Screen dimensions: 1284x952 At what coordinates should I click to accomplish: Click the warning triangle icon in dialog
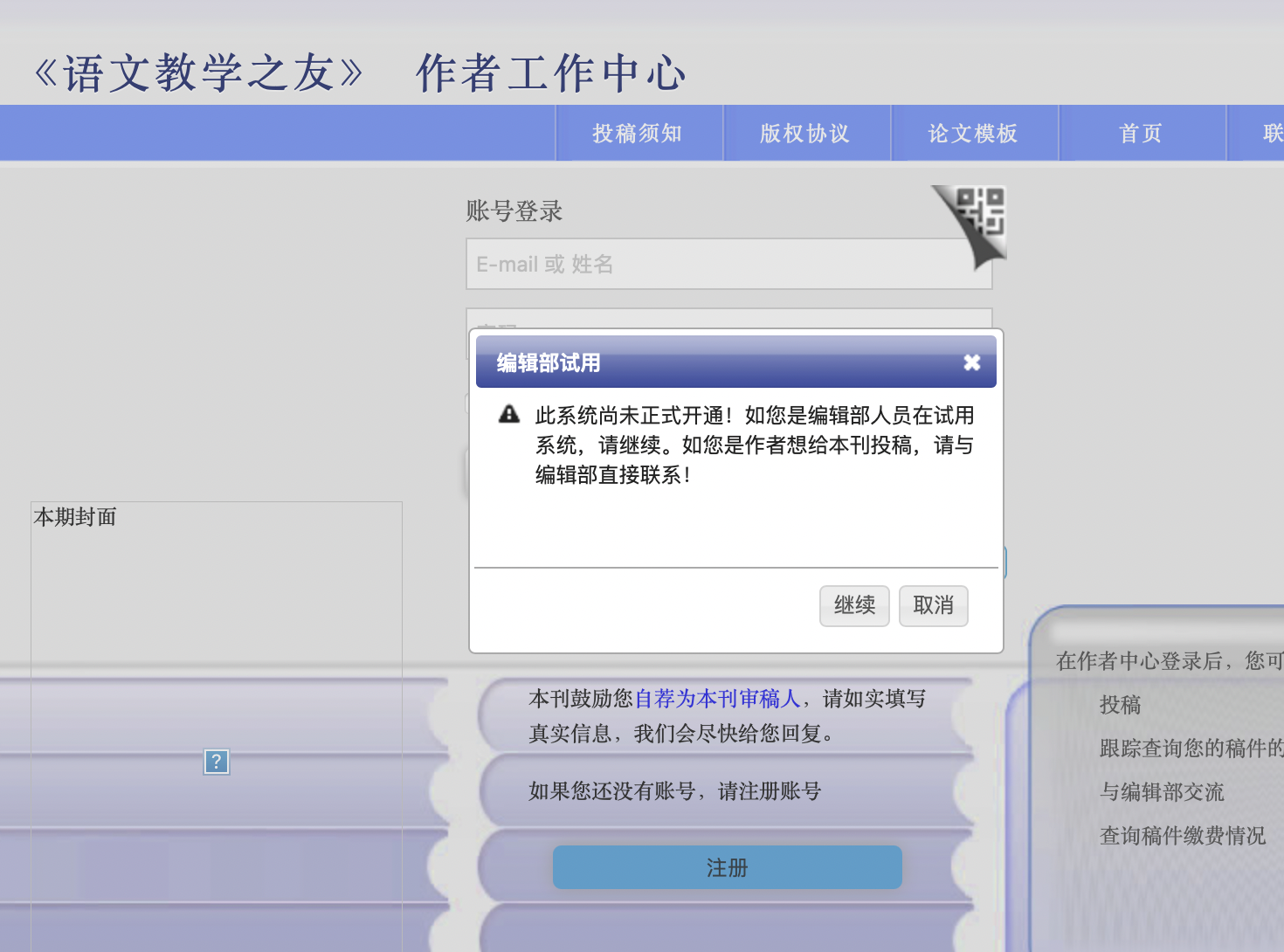click(x=509, y=415)
